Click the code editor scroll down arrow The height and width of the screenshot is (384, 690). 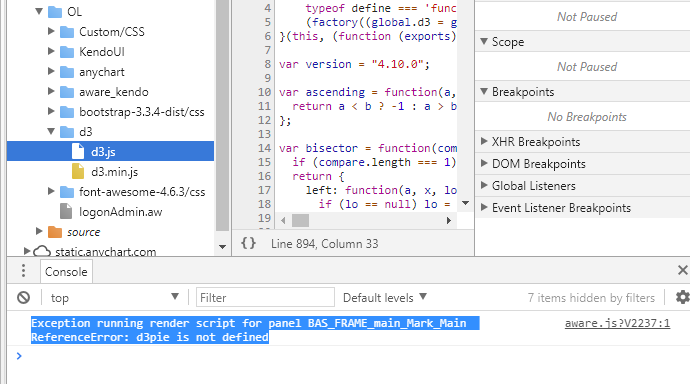tap(465, 203)
